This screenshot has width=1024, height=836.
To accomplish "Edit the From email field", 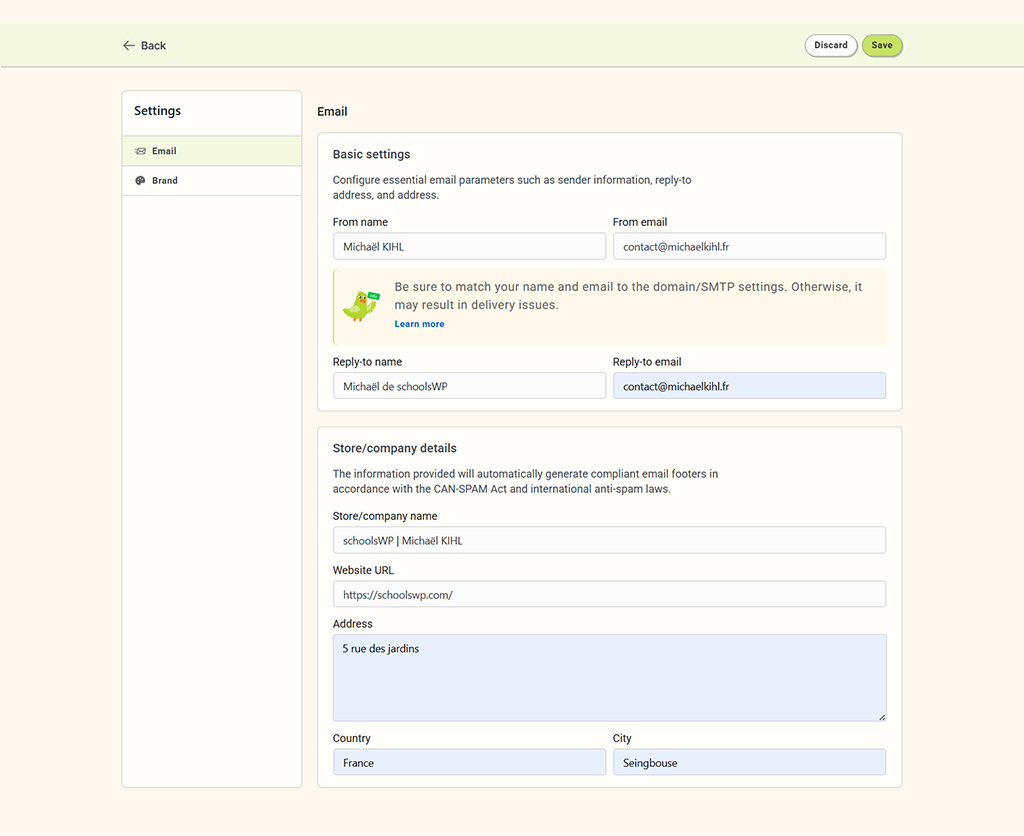I will click(749, 246).
